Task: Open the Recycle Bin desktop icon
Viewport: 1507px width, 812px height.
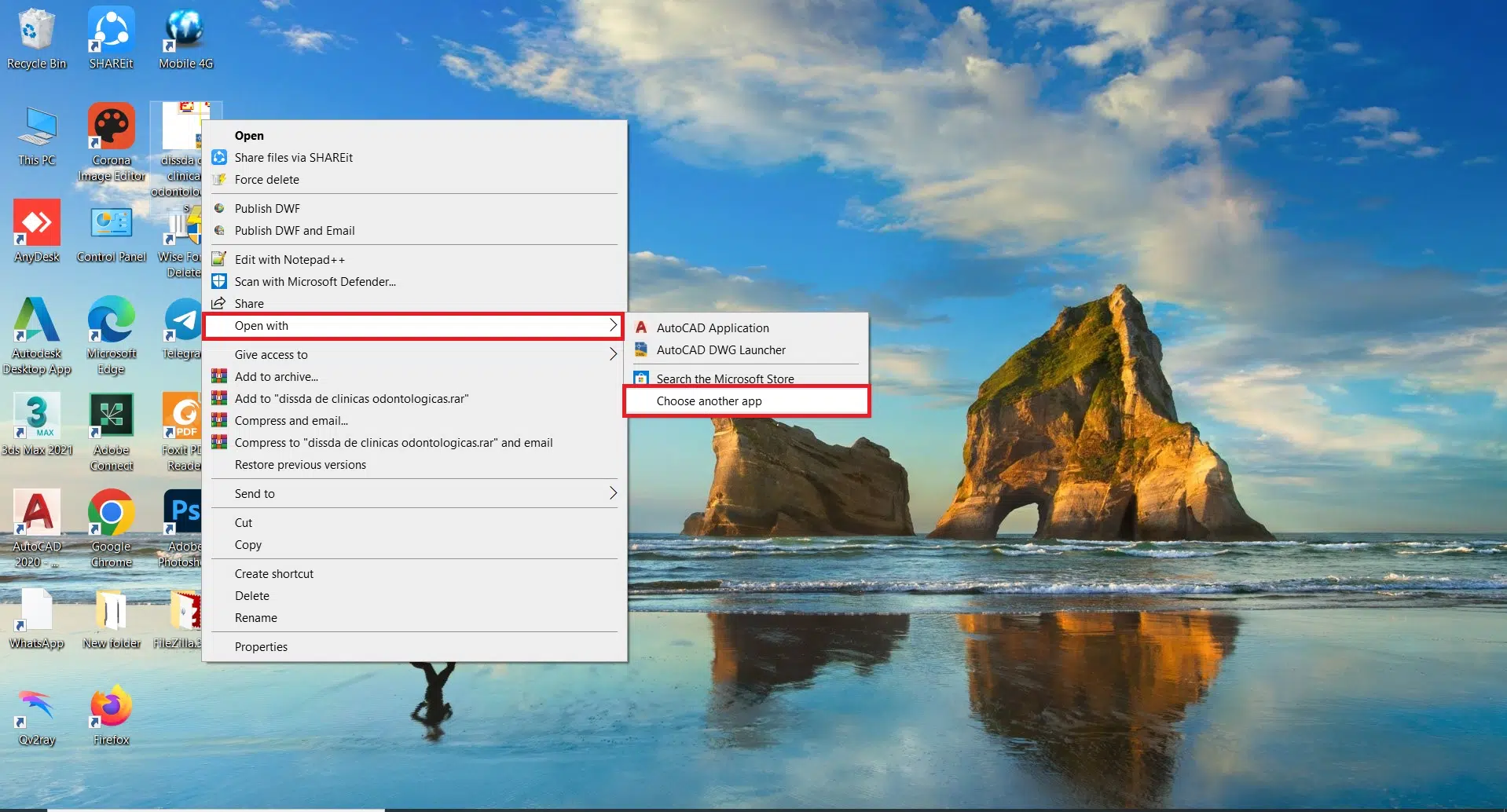Action: 36,31
